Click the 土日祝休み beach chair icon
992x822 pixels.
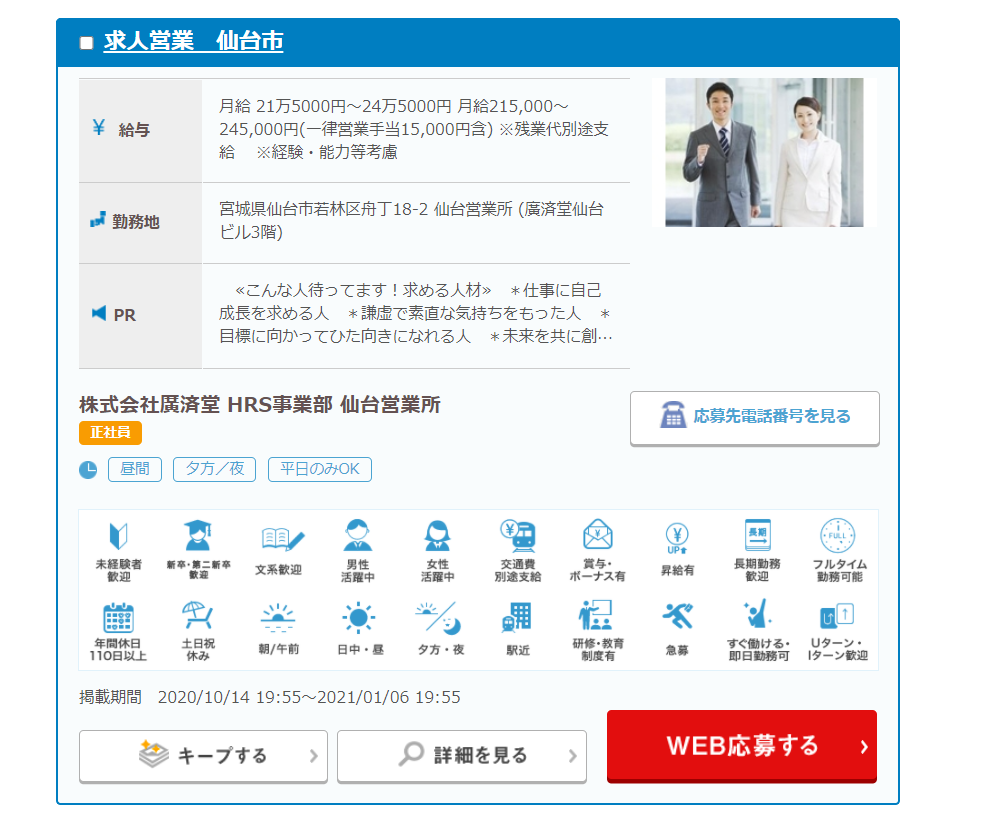coord(197,616)
